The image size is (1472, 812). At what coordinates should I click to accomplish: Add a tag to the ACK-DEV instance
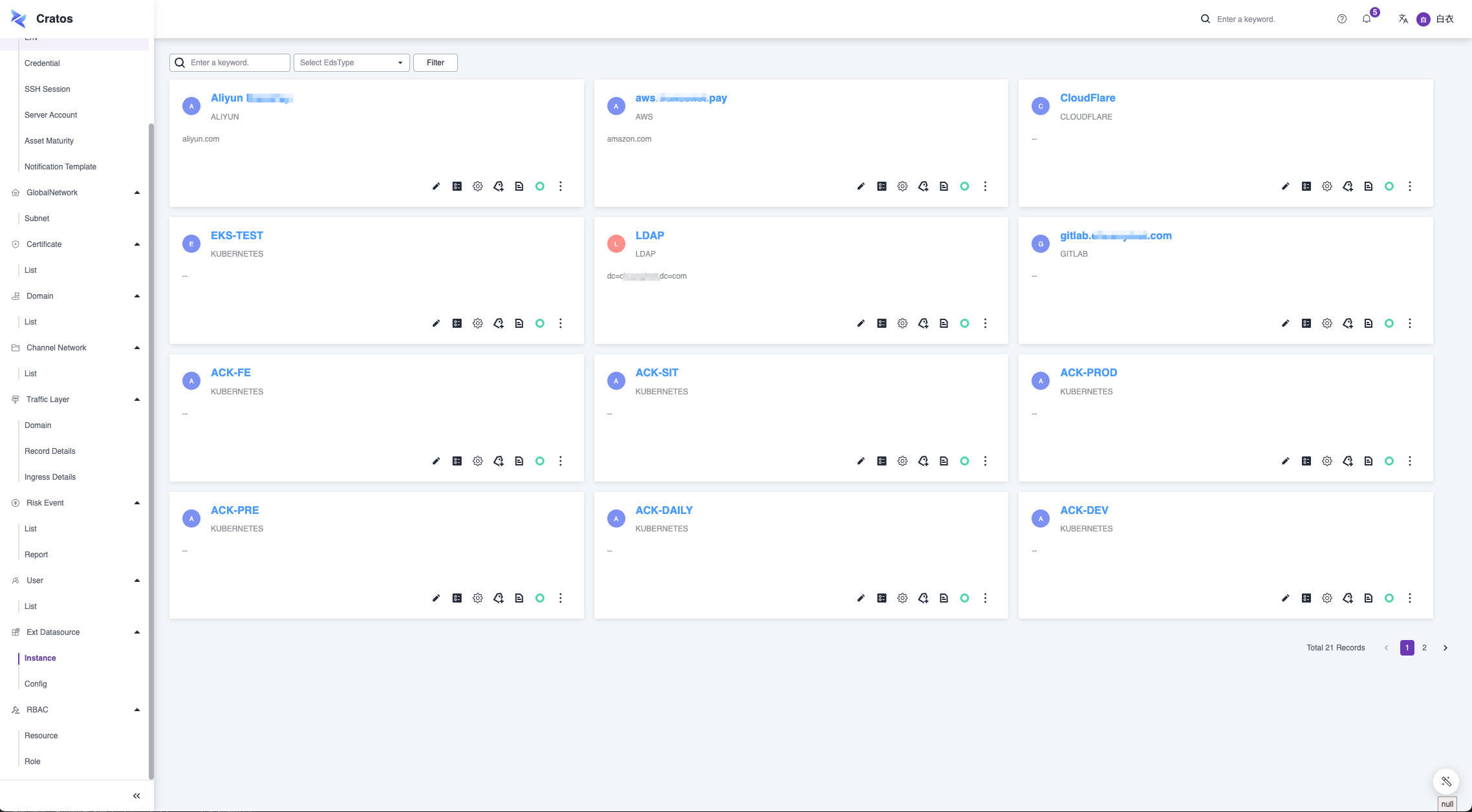click(1348, 598)
